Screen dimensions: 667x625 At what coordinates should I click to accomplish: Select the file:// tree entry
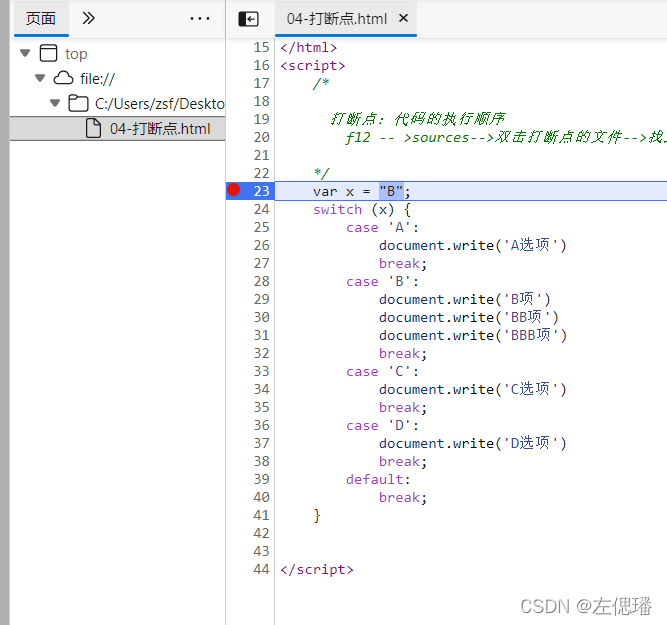97,79
